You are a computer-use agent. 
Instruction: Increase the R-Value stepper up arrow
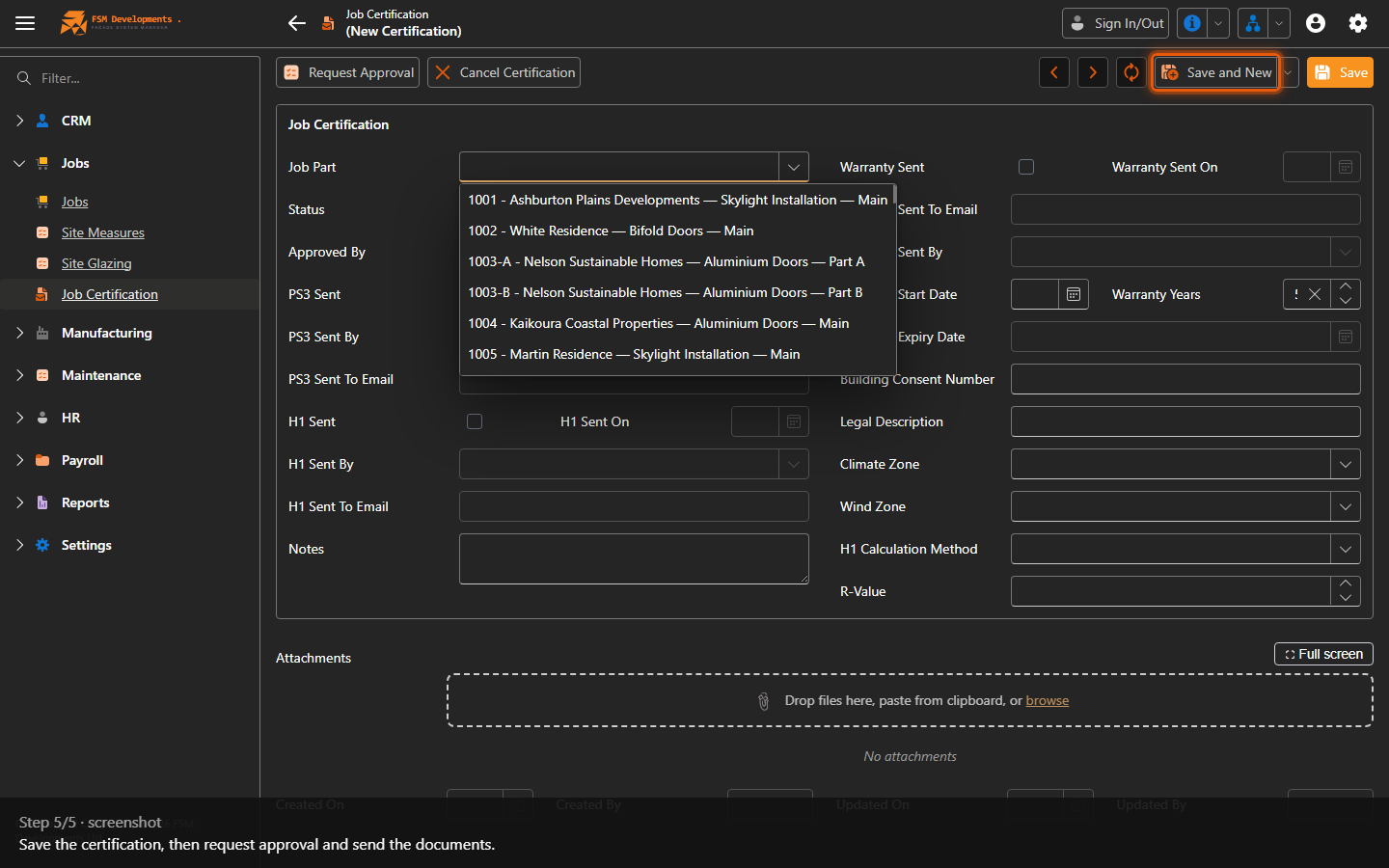pyautogui.click(x=1346, y=583)
